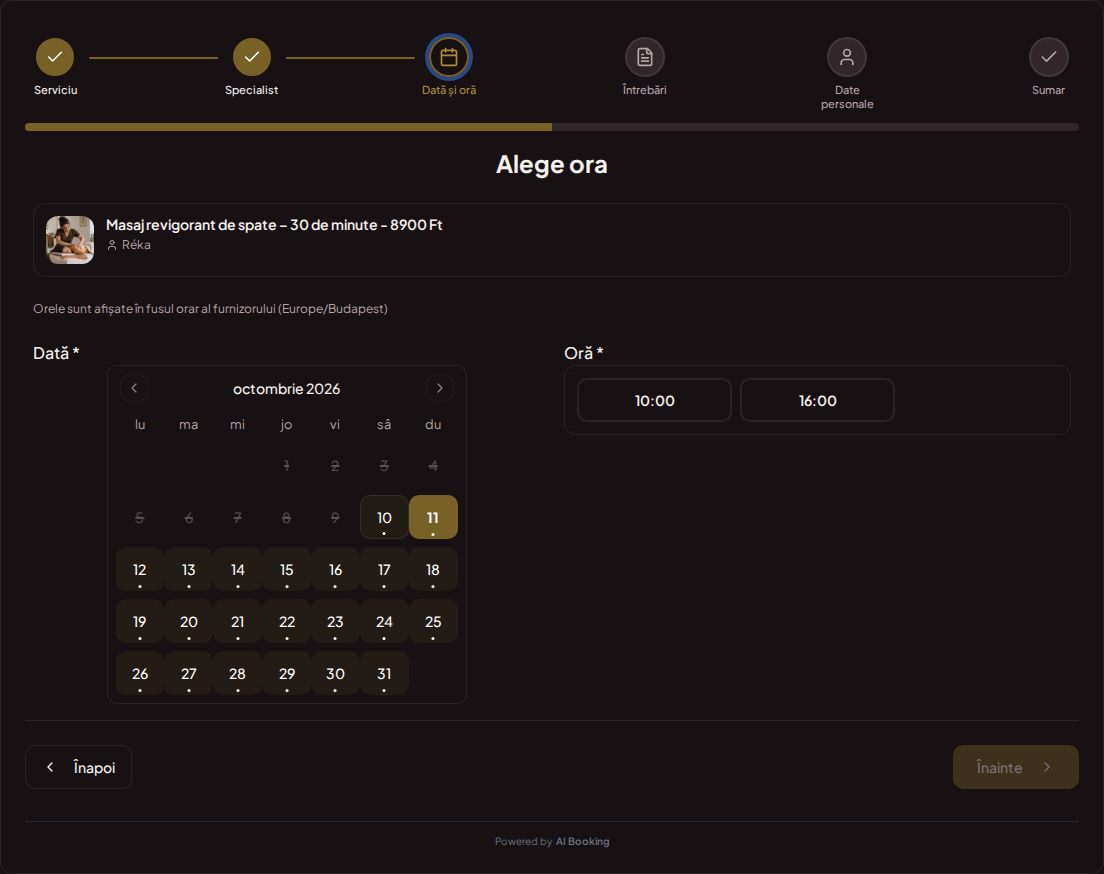Screen dimensions: 1104x874
Task: Click the Serviciu step label
Action: pos(56,90)
